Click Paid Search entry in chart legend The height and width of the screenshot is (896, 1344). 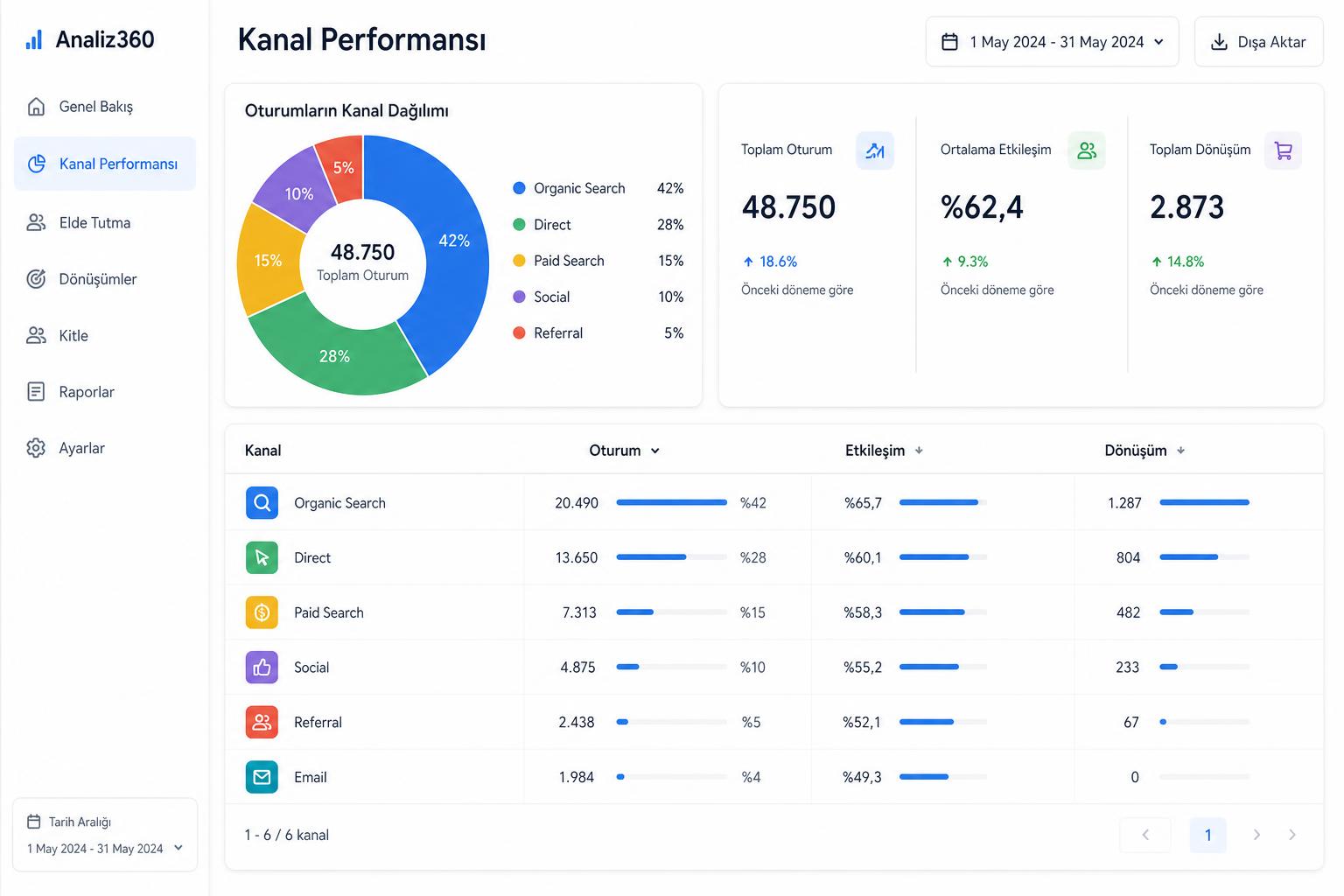[x=598, y=261]
